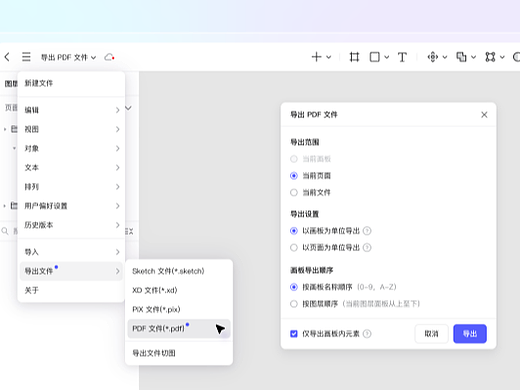Image resolution: width=520 pixels, height=390 pixels.
Task: Choose 以画板为单位导出 radio option
Action: tap(294, 231)
